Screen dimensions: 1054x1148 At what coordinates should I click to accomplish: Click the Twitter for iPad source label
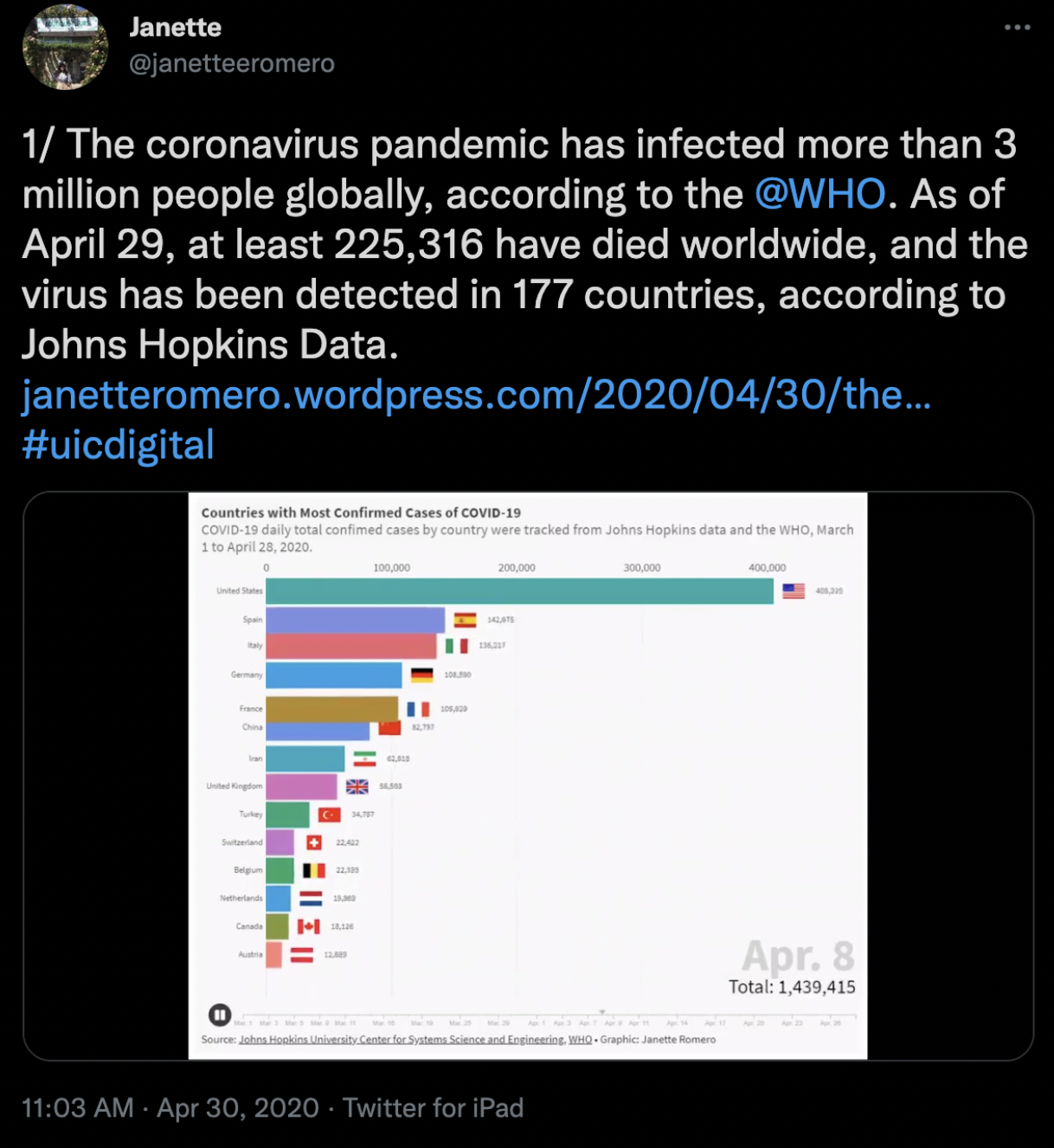click(x=433, y=1108)
